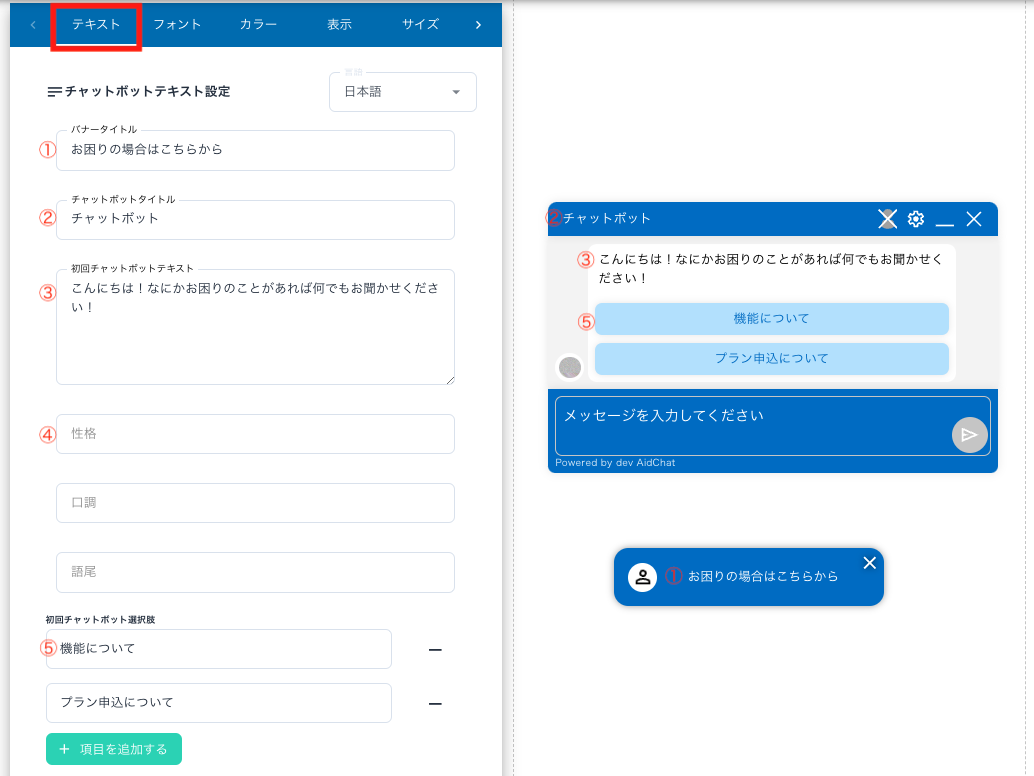Click the メッセージを入力してください message field
This screenshot has height=776, width=1034.
click(x=720, y=415)
